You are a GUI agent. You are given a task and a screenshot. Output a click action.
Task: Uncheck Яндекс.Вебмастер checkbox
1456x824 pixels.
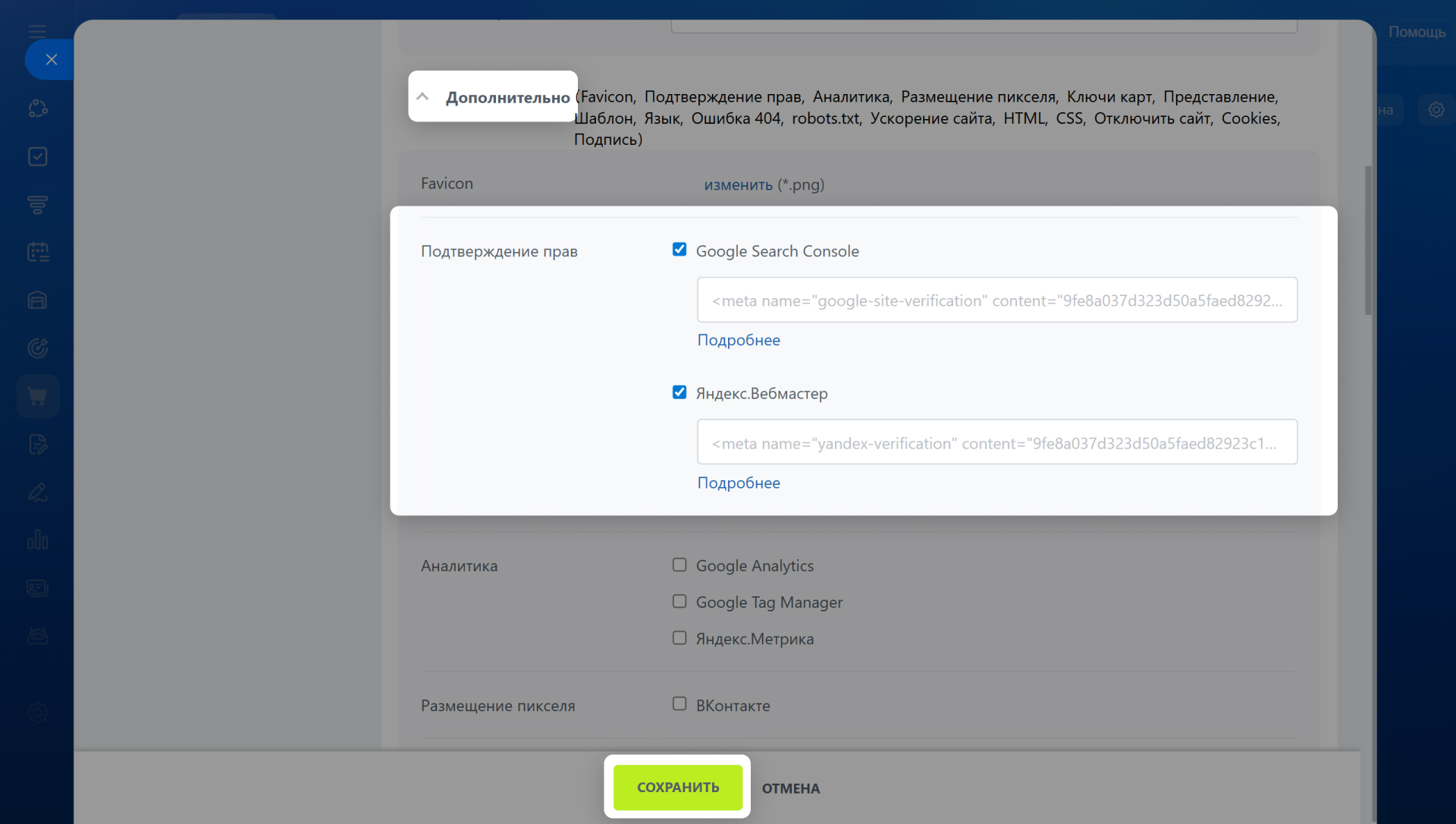coord(679,392)
